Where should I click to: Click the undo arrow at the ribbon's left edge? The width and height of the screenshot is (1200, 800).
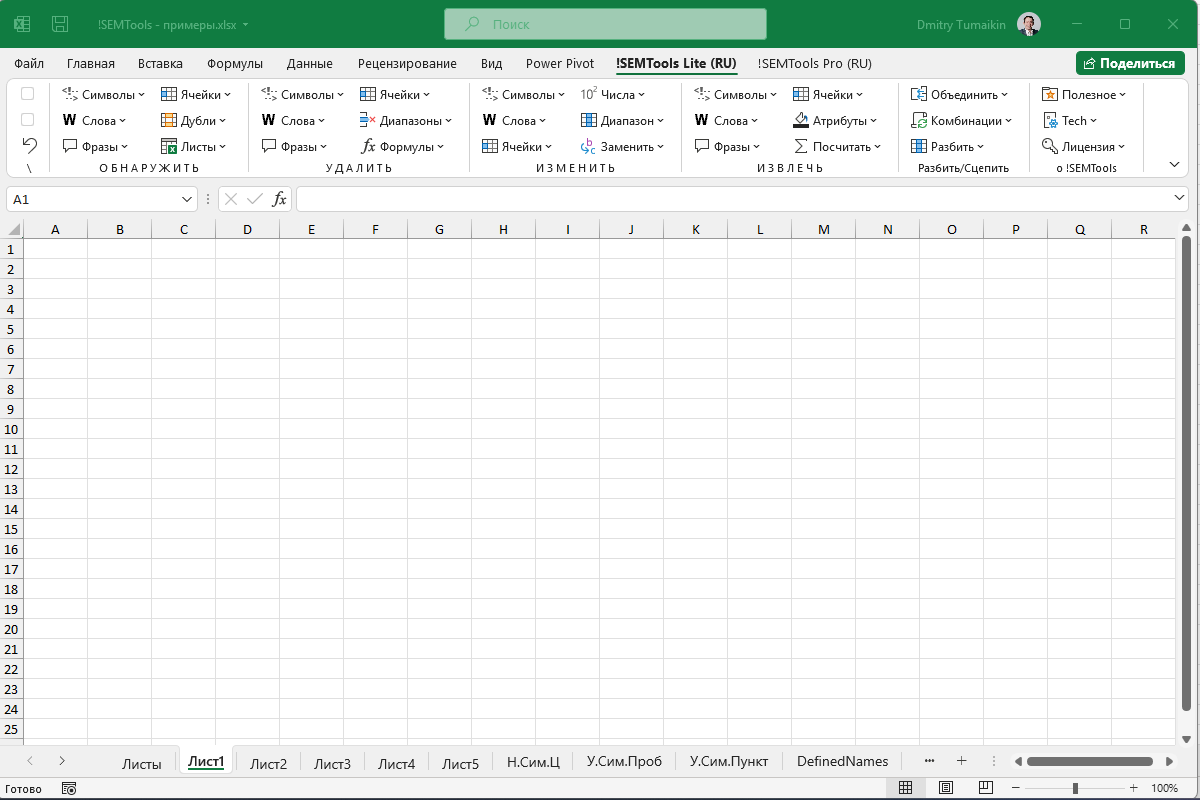(x=29, y=145)
